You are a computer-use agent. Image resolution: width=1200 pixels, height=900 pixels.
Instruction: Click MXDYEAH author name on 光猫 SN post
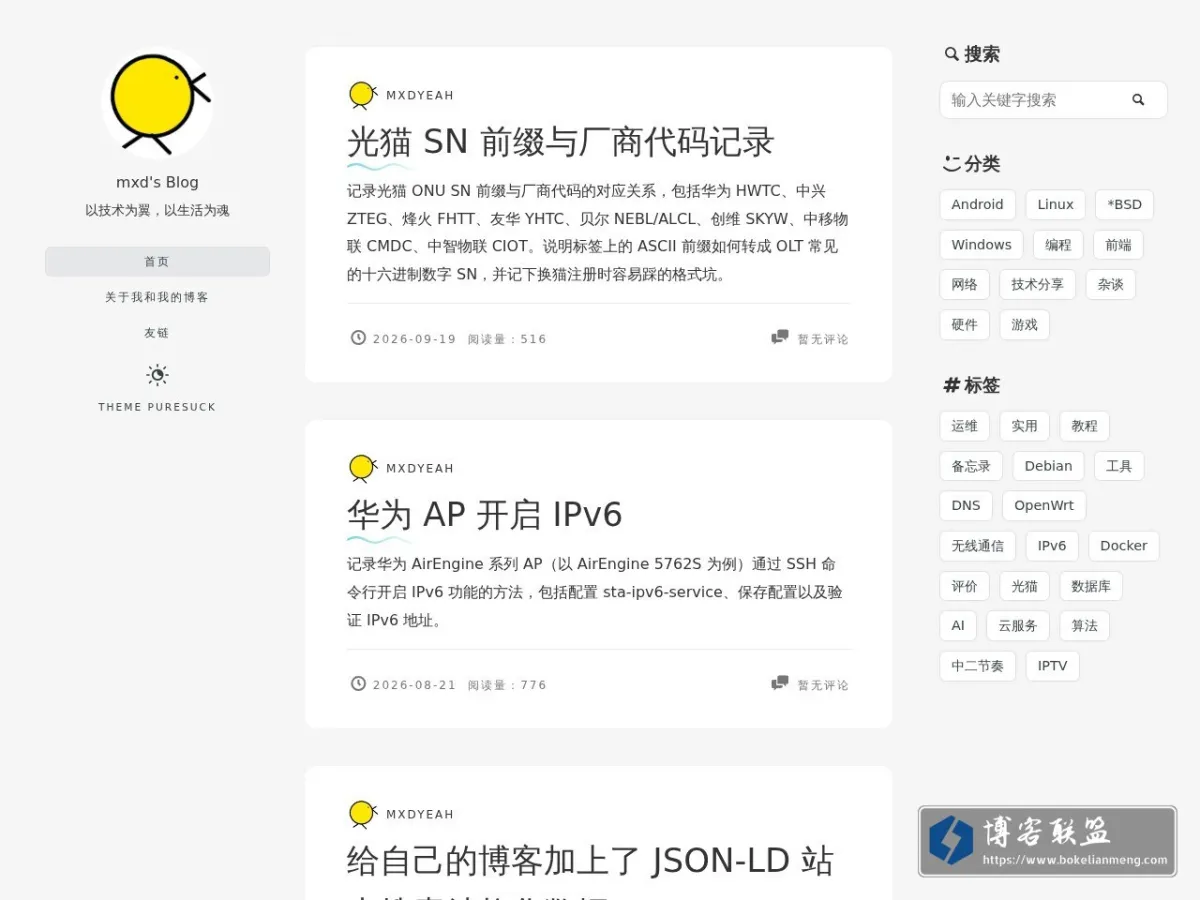[x=420, y=96]
